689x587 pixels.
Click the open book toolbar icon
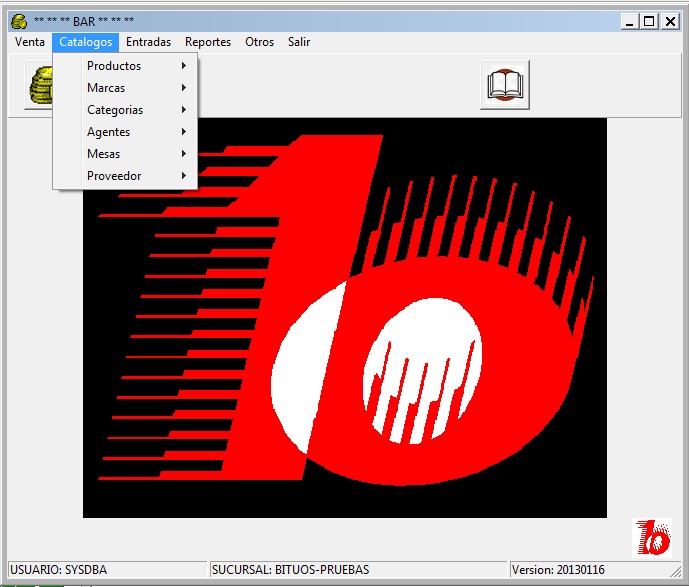[x=505, y=85]
